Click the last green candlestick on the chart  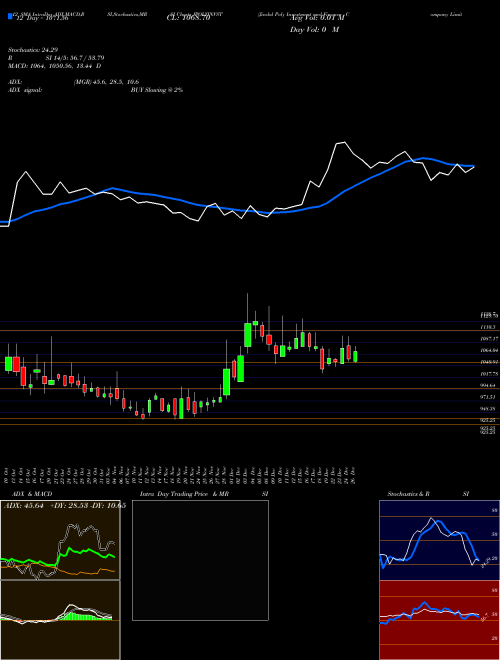click(x=356, y=357)
